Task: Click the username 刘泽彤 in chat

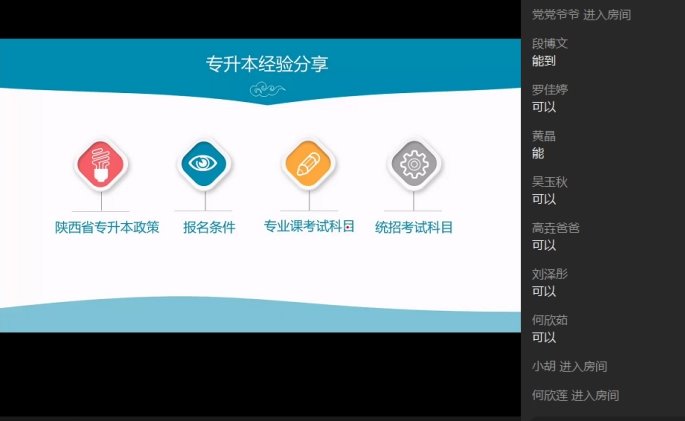Action: pyautogui.click(x=550, y=274)
